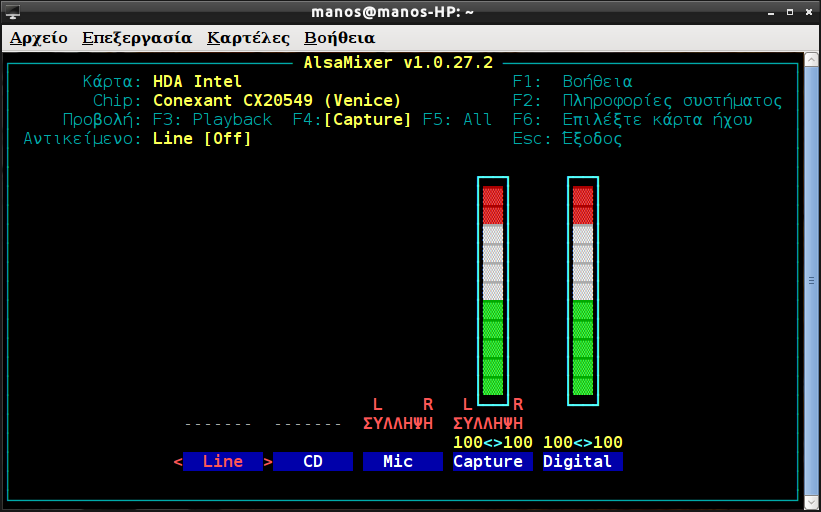Open the Καρτέλες menu
Viewport: 821px width, 512px height.
pos(248,38)
